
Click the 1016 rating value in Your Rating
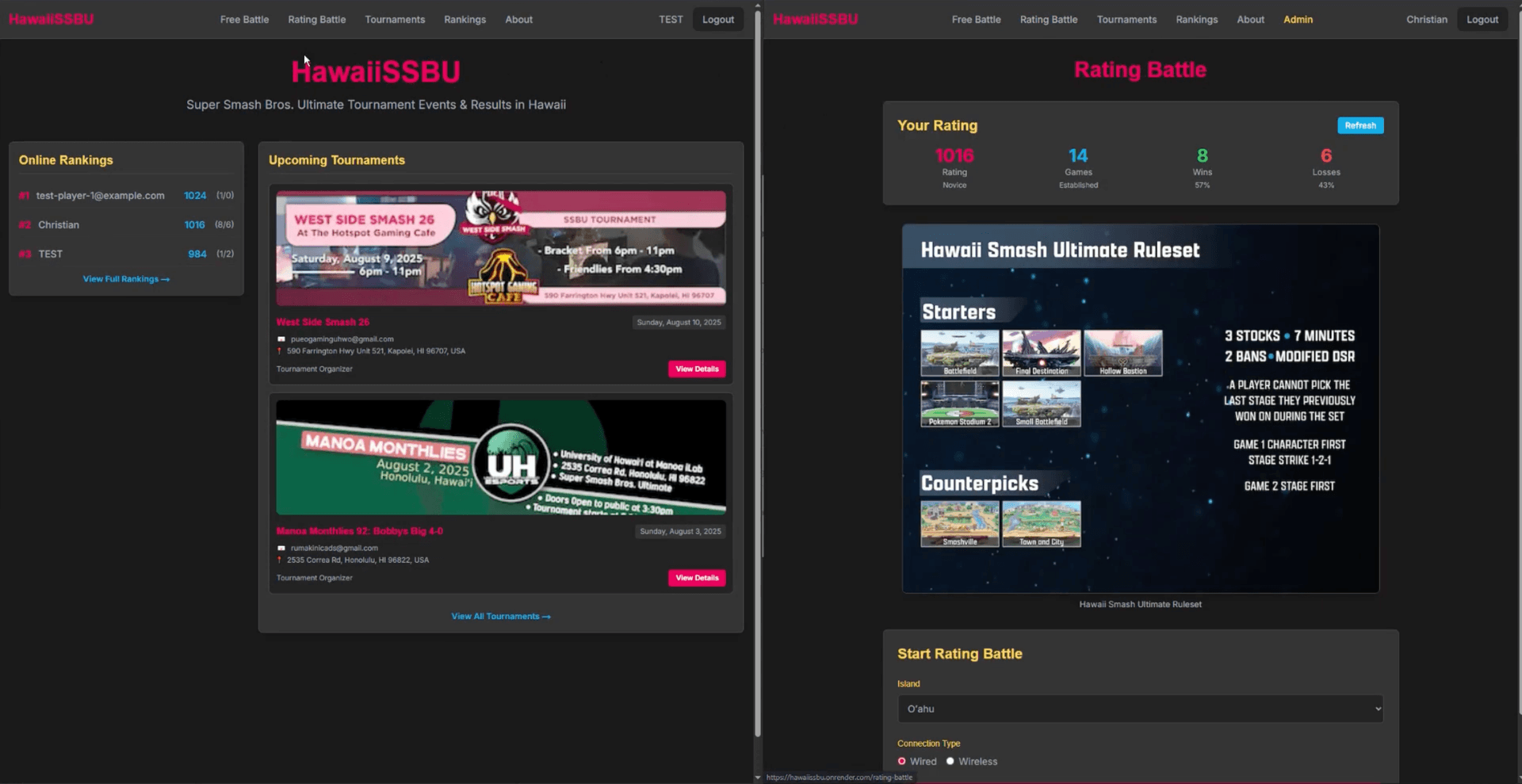[954, 155]
